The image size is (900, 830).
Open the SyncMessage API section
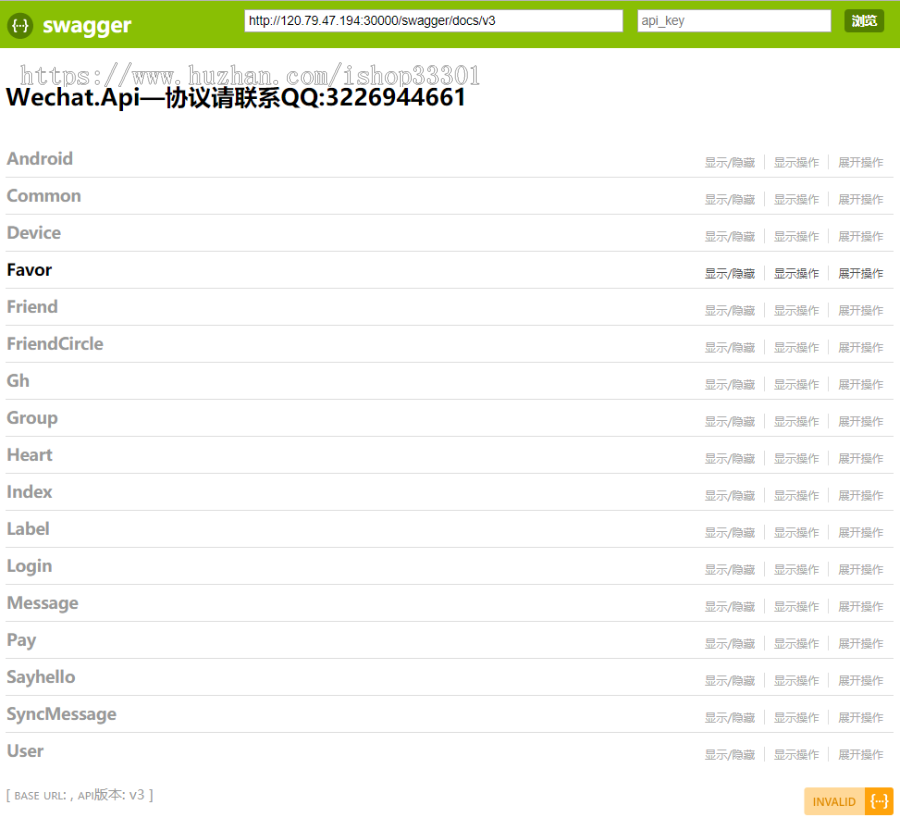coord(61,714)
